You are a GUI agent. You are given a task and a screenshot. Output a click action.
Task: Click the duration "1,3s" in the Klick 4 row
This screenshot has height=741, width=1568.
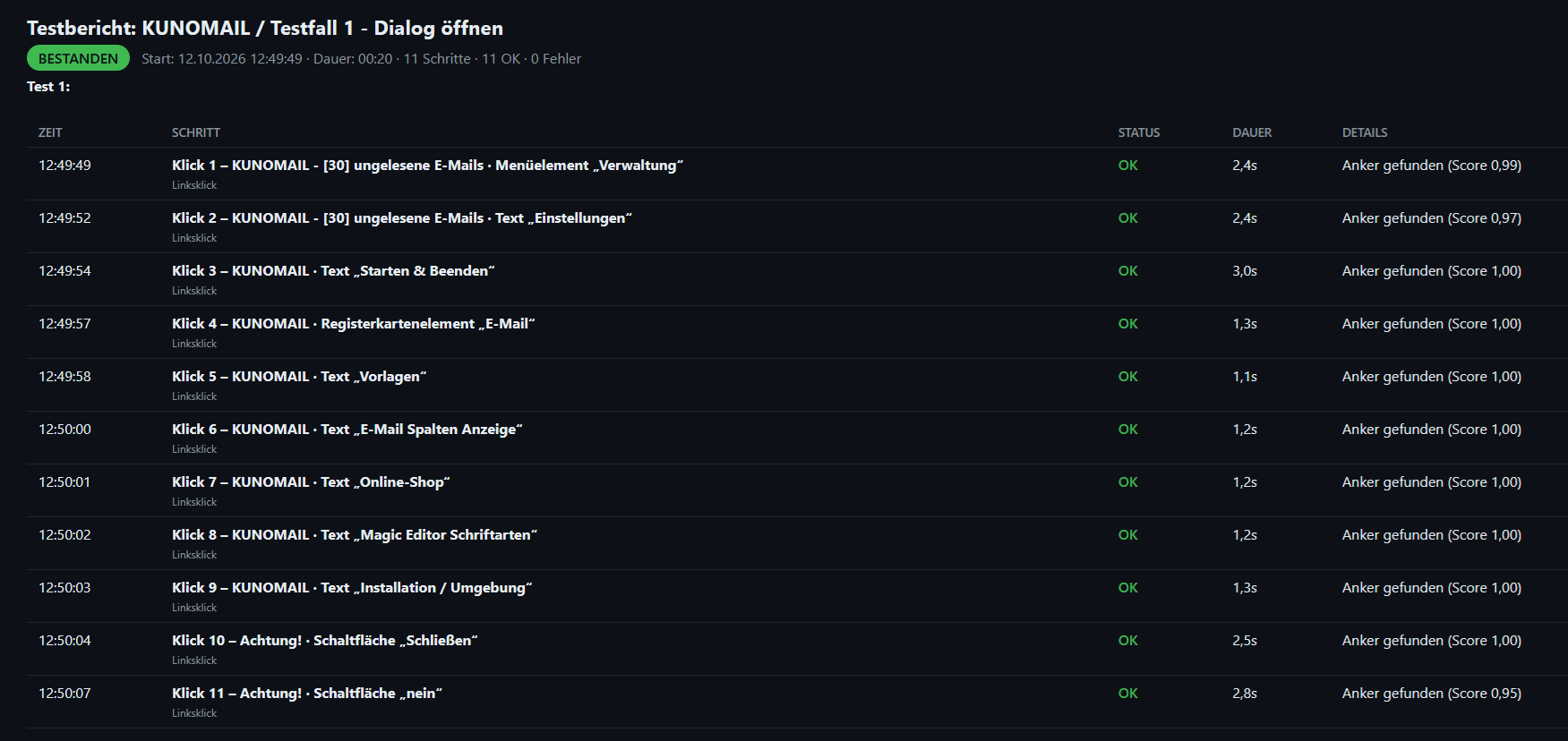pos(1245,324)
